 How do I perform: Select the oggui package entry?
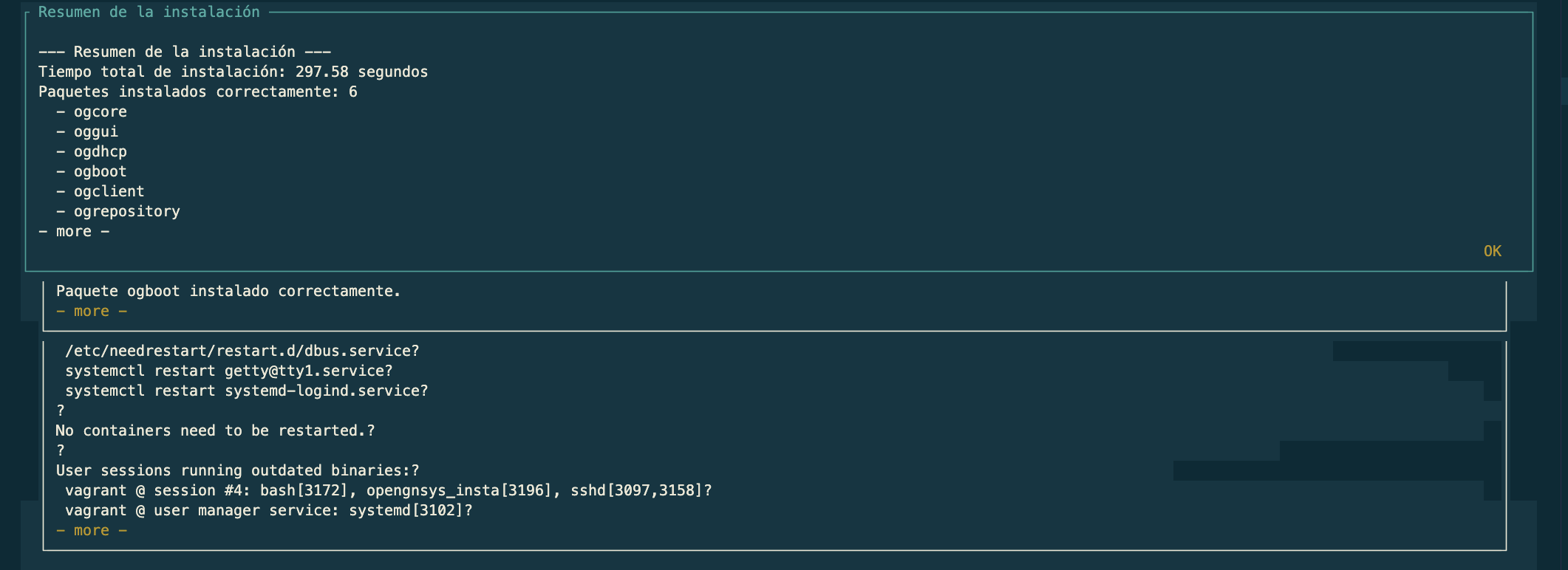coord(95,132)
